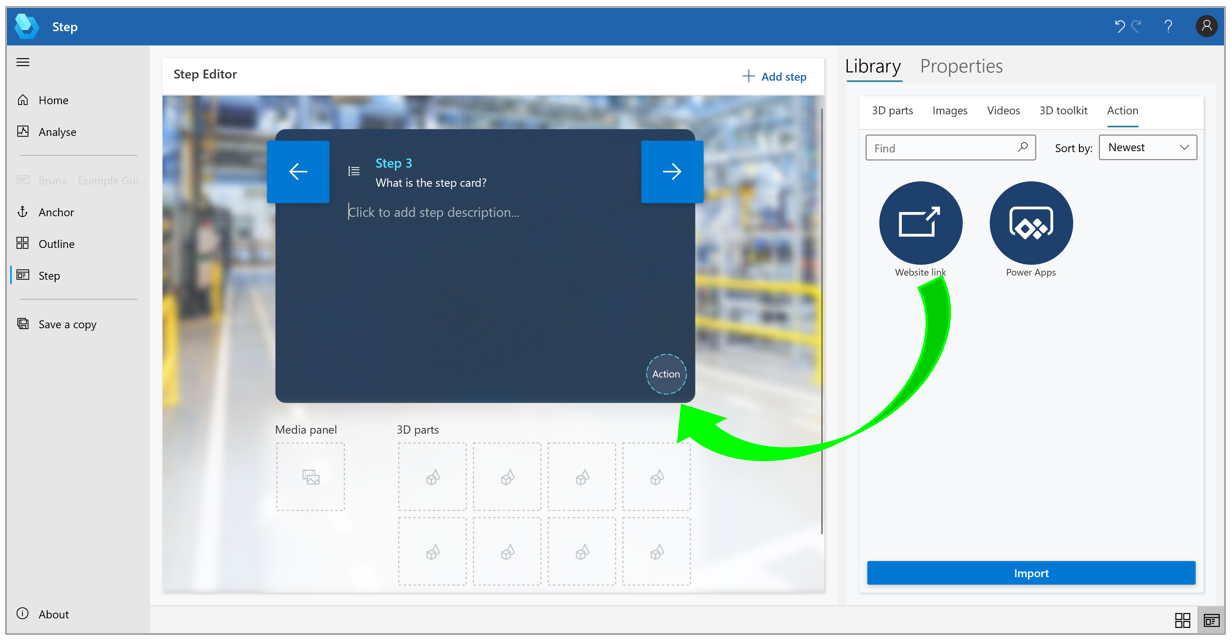Select the Power Apps action
Screen dimensions: 1232x641
pos(1030,222)
